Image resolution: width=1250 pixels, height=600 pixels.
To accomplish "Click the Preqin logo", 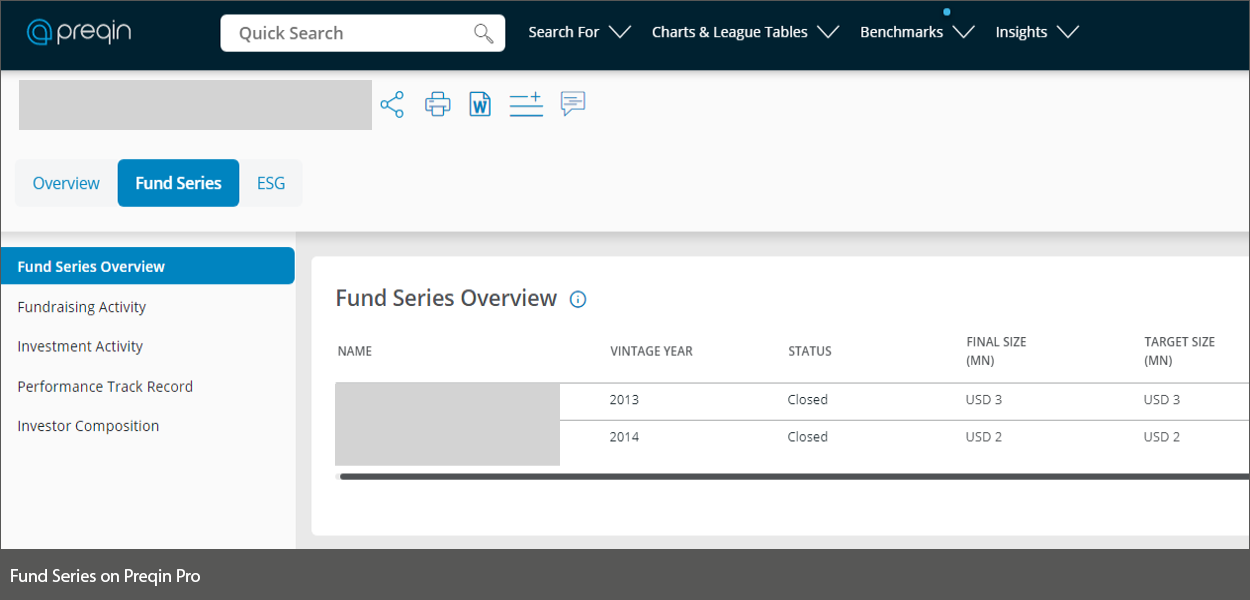I will click(79, 32).
